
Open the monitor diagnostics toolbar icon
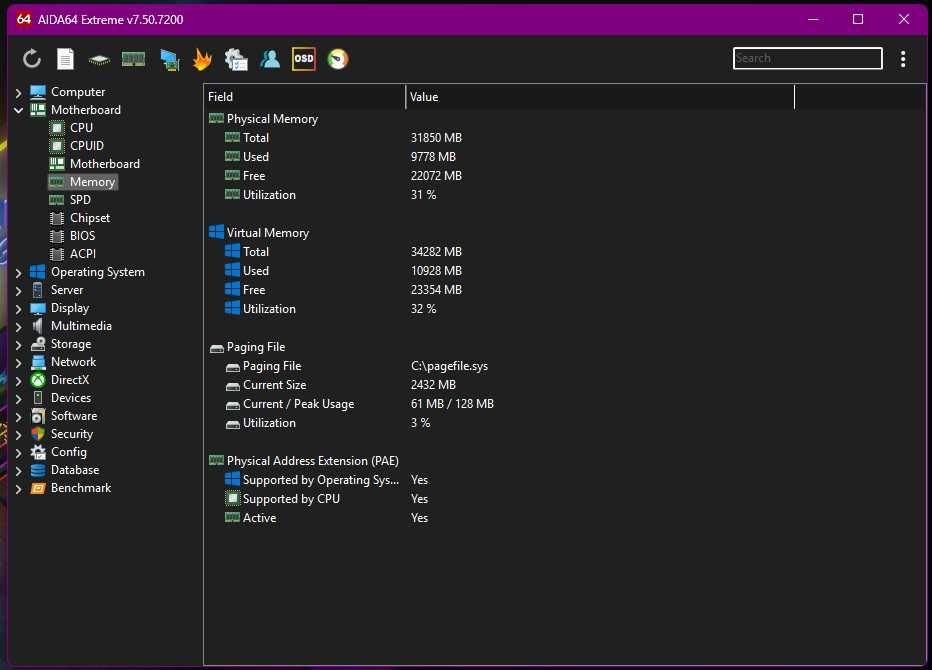[x=170, y=60]
